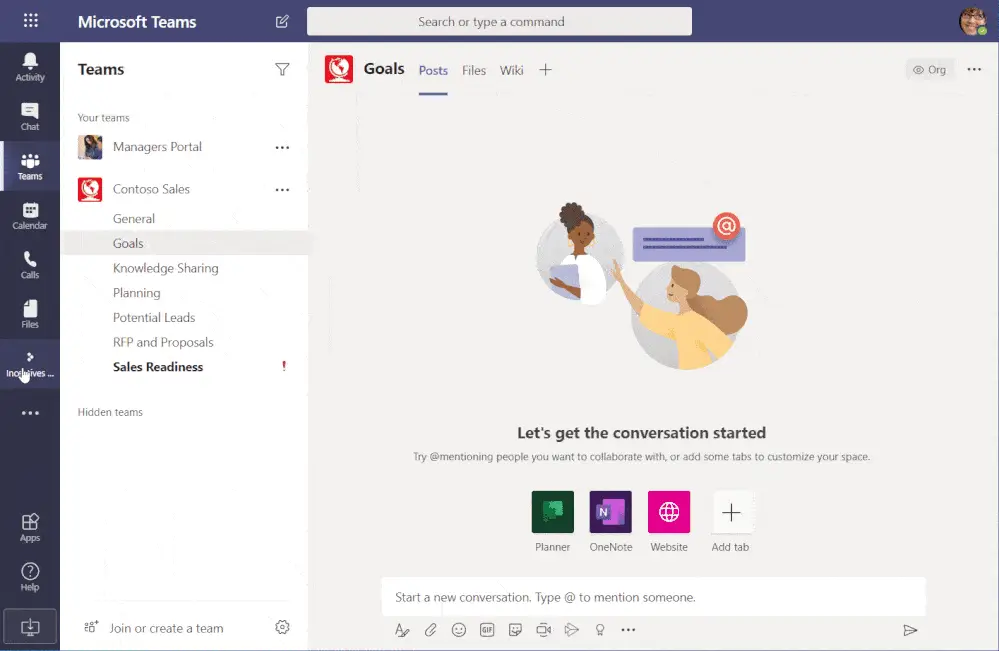Switch to the Wiki tab
The width and height of the screenshot is (999, 651).
[512, 70]
